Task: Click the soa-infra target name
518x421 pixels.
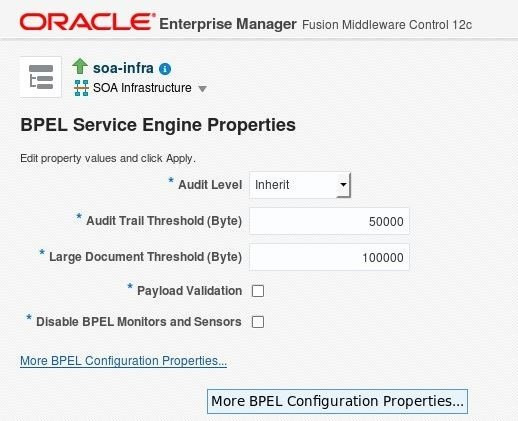Action: point(123,68)
